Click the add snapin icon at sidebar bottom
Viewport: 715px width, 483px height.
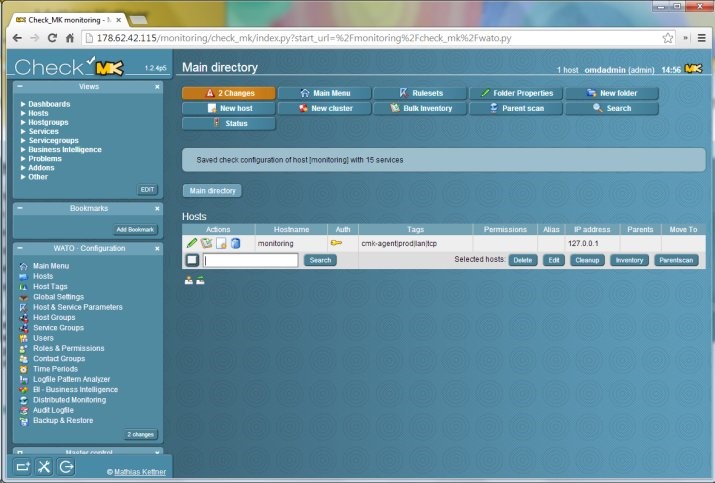(x=22, y=467)
